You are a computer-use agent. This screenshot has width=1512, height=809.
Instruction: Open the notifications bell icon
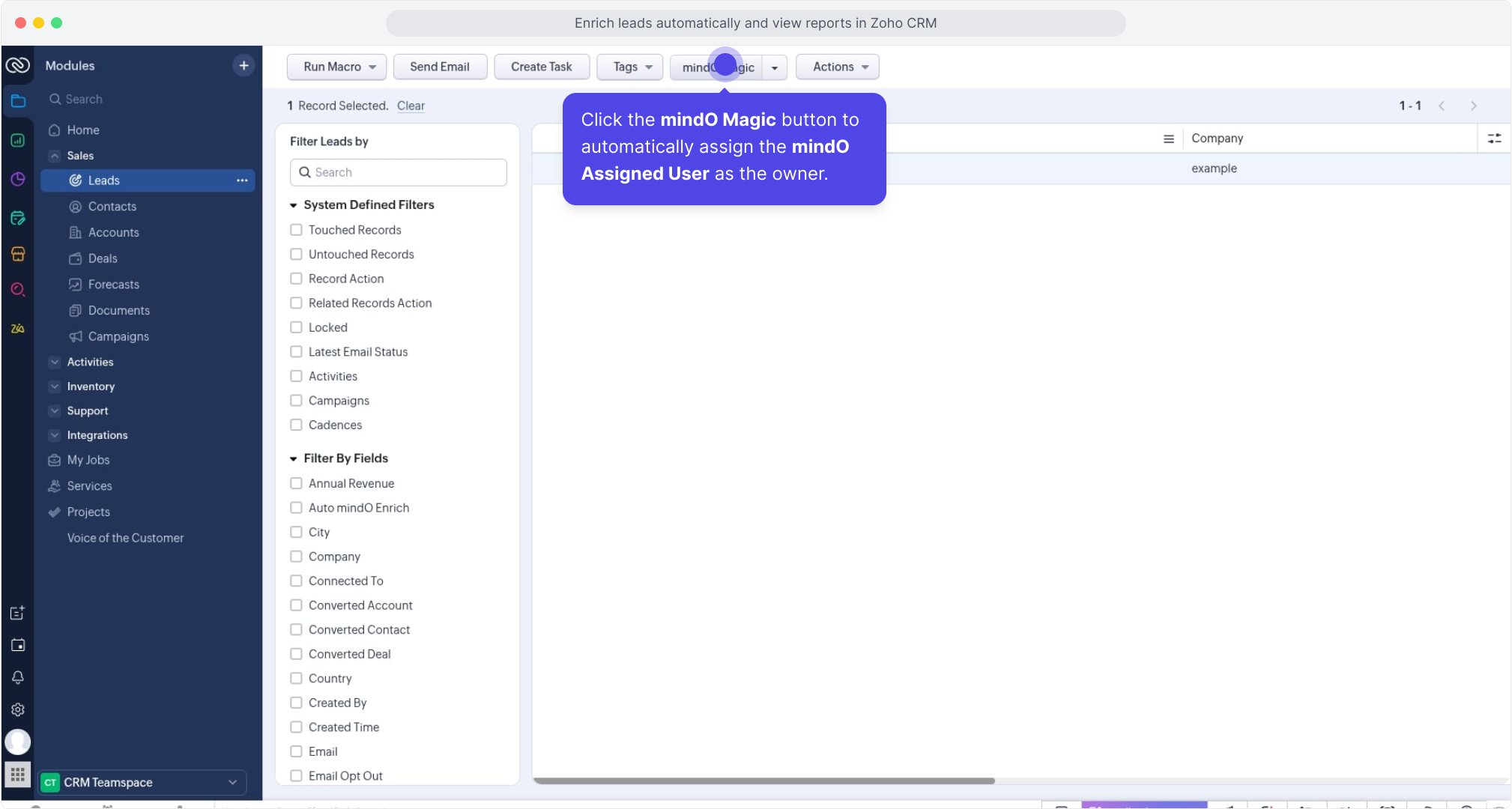[18, 677]
